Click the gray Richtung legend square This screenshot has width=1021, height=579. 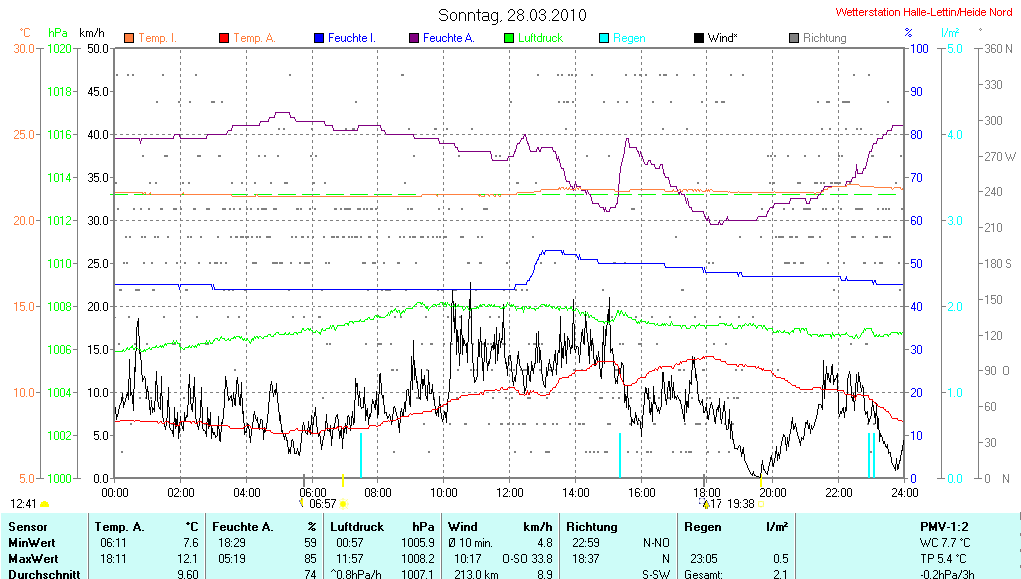pos(794,38)
